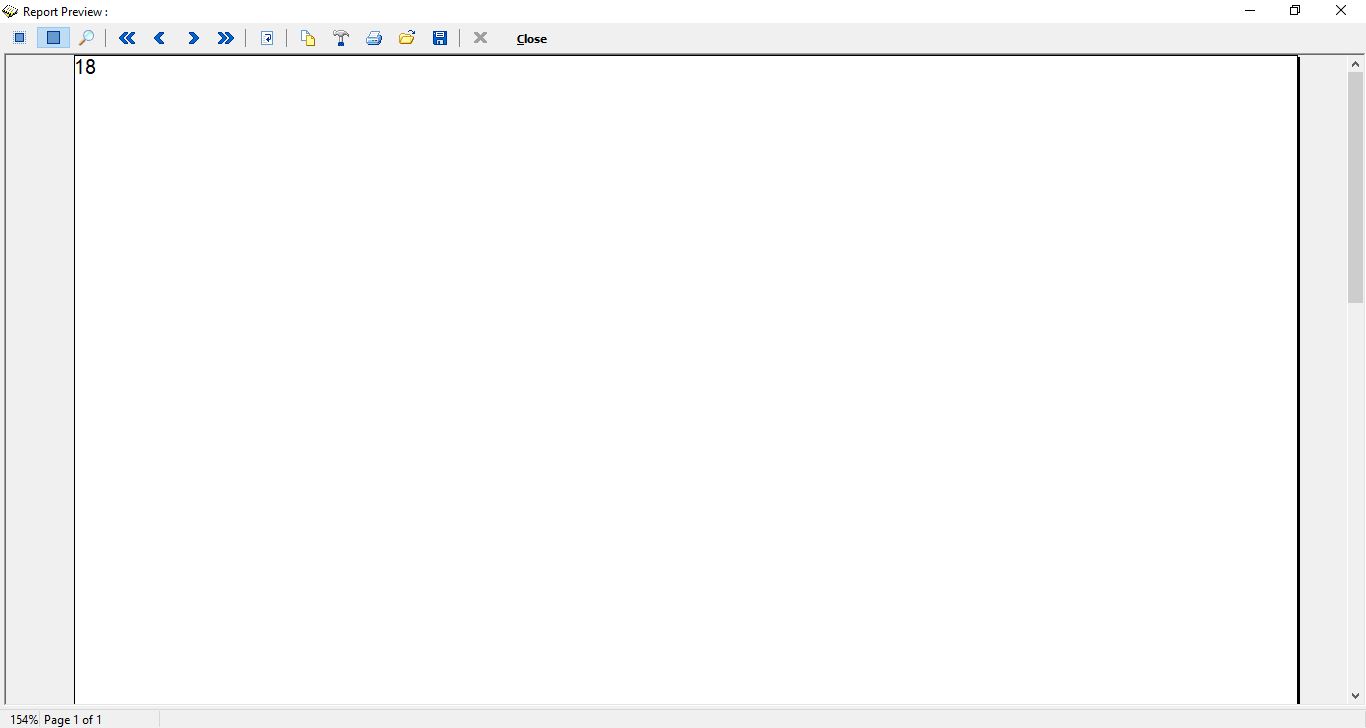Click the '18' text on report page

tap(86, 67)
